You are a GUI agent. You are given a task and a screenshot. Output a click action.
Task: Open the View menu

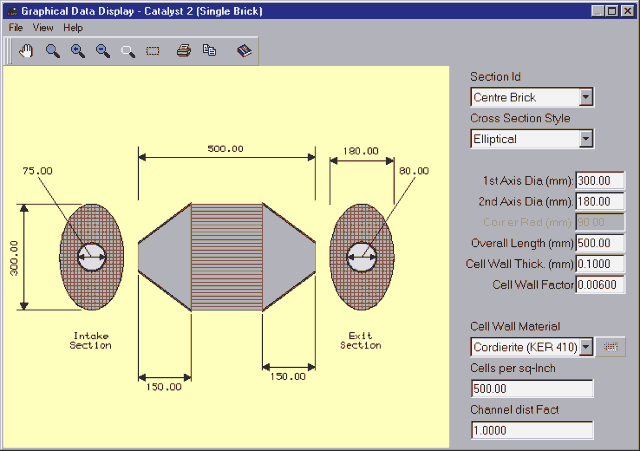tap(43, 28)
